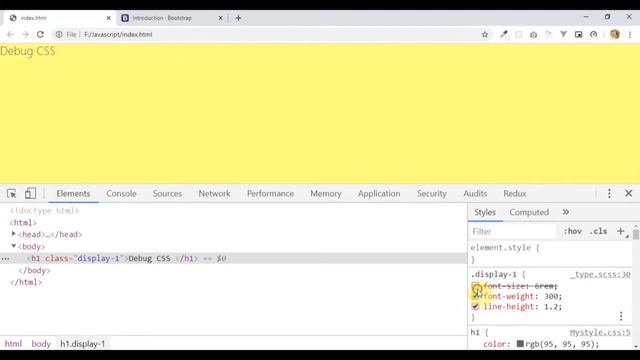The width and height of the screenshot is (640, 360).
Task: Click the browser address bar URL
Action: pyautogui.click(x=118, y=35)
